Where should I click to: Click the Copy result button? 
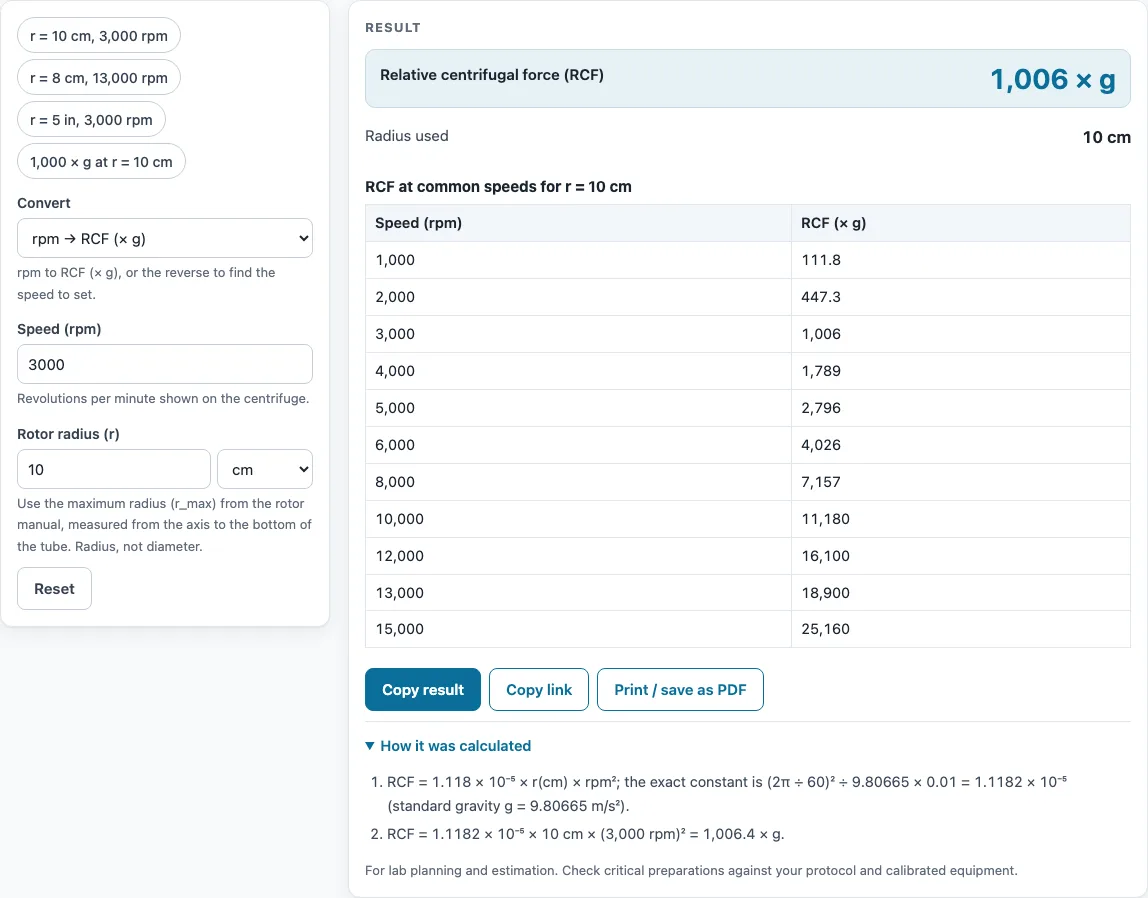click(x=422, y=689)
